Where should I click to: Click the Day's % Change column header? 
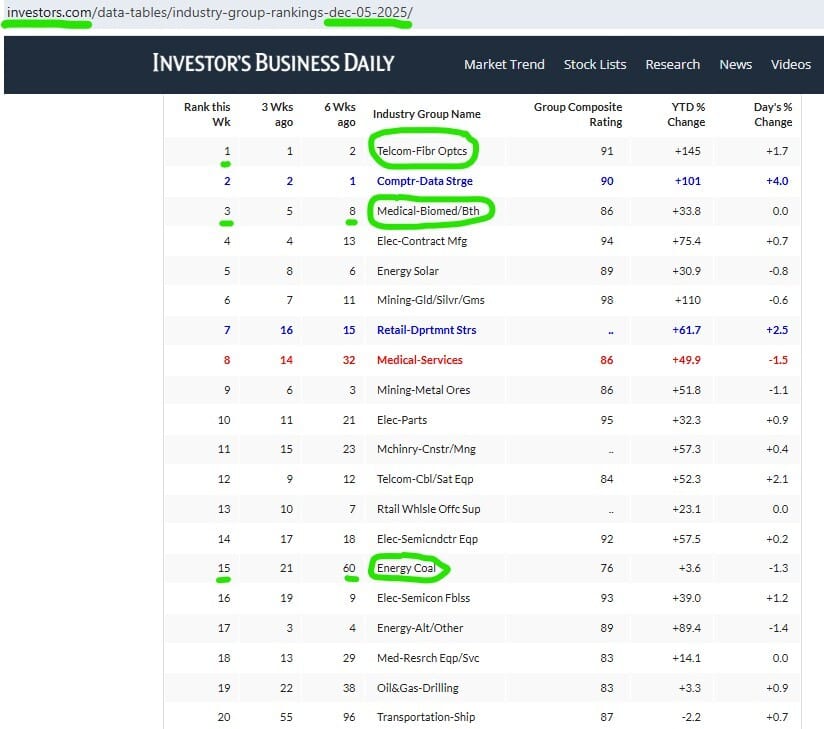(773, 114)
